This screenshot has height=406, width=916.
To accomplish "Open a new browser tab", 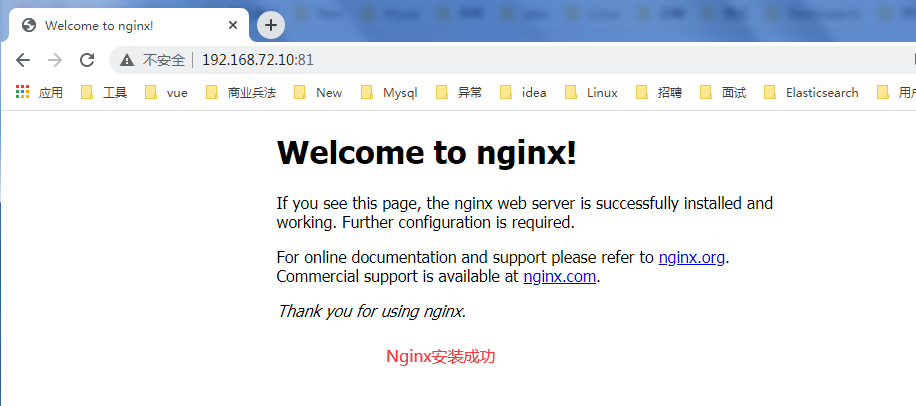I will (x=270, y=25).
